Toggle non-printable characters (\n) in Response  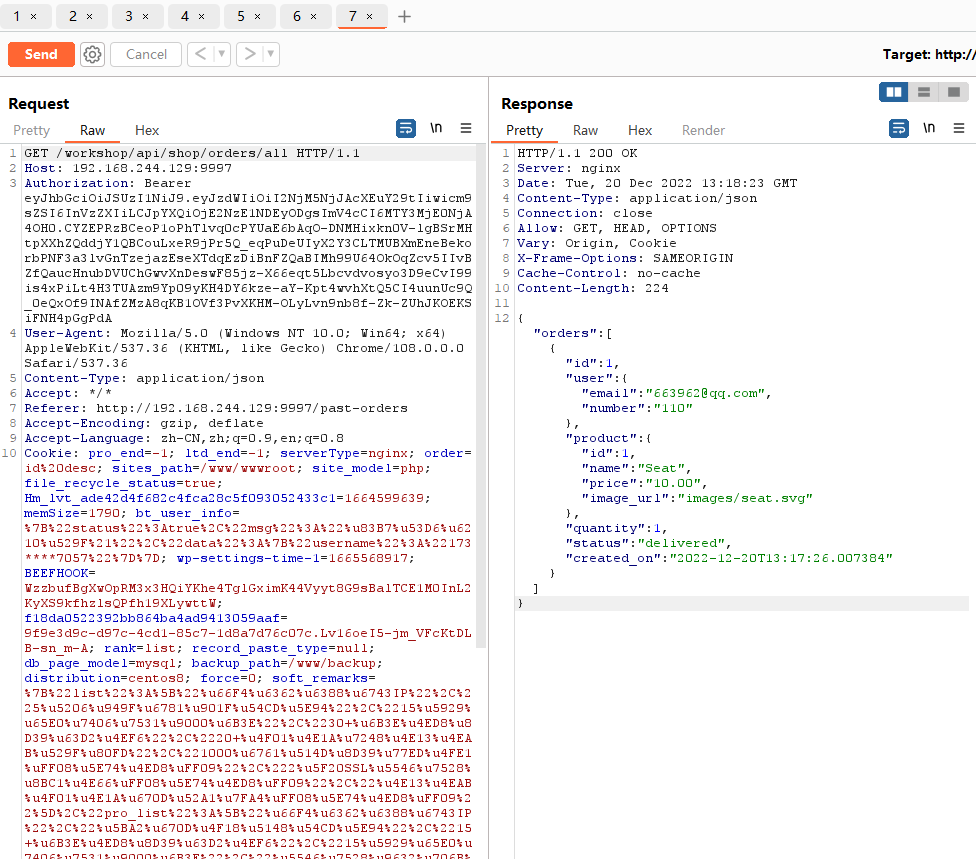(x=929, y=128)
